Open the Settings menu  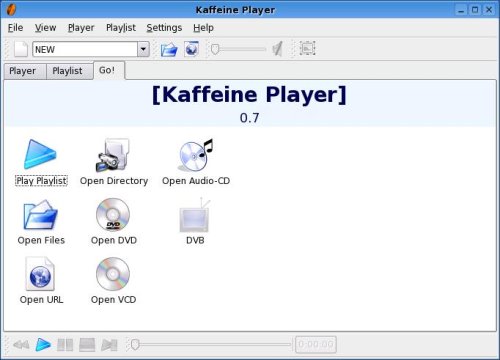[x=164, y=28]
